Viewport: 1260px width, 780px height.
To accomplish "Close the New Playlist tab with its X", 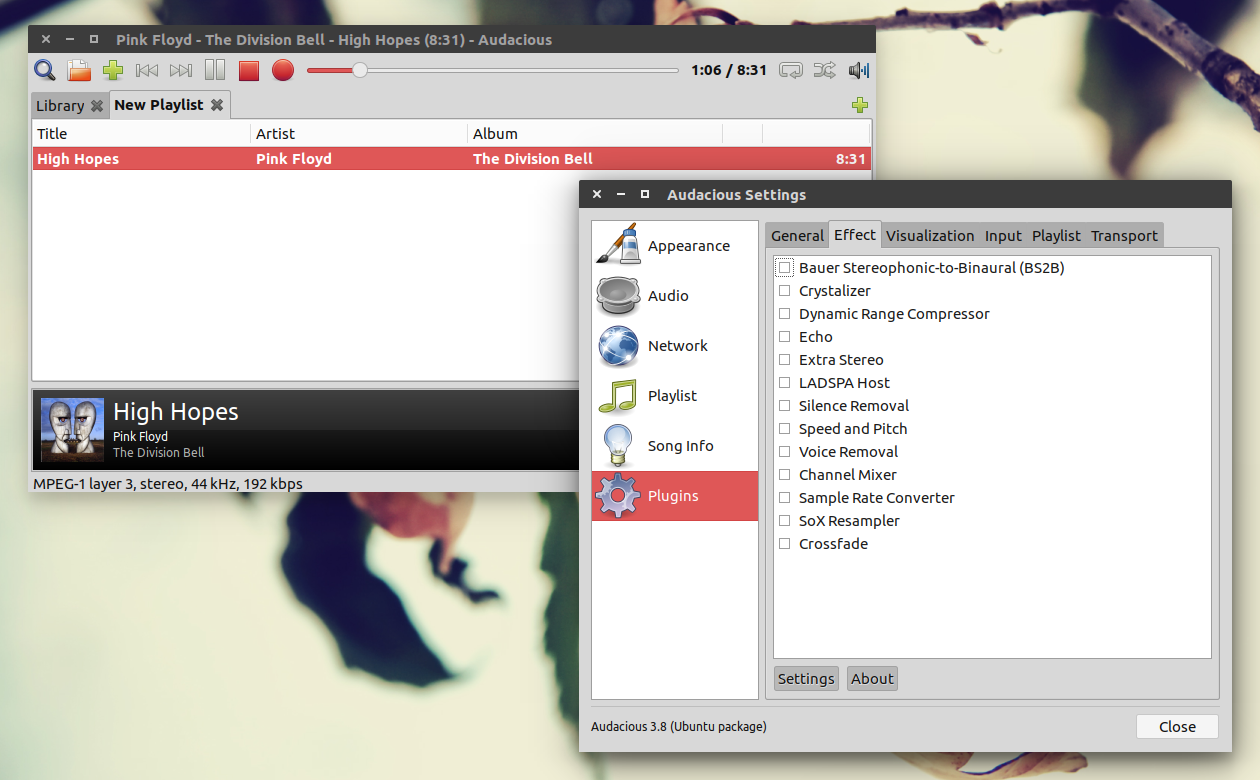I will (217, 105).
